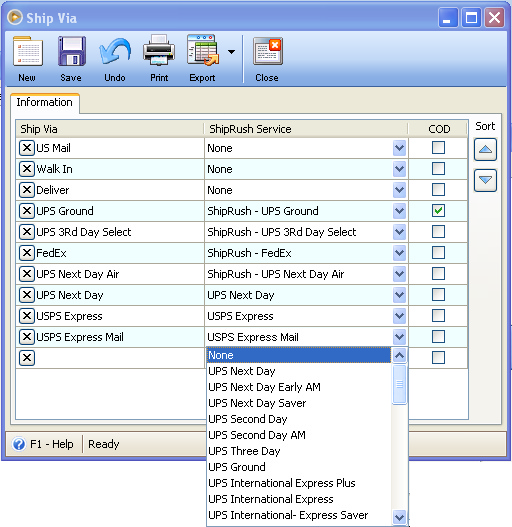Maximize the Ship Via window
512x527 pixels.
click(x=471, y=17)
